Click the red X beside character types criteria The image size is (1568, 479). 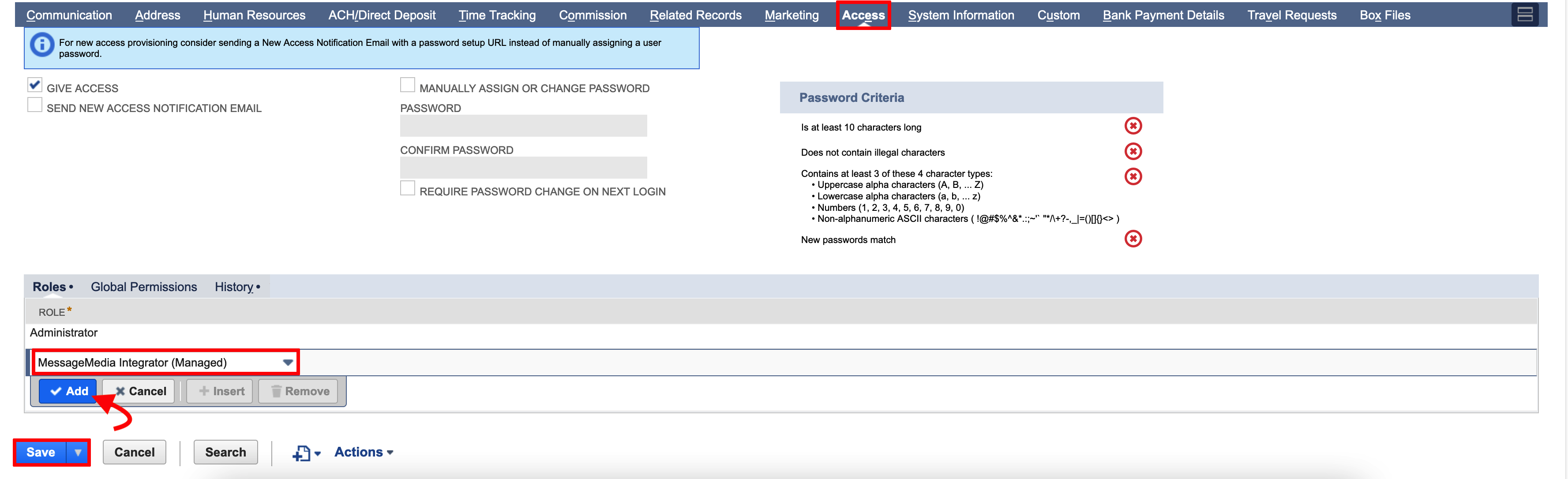1133,176
